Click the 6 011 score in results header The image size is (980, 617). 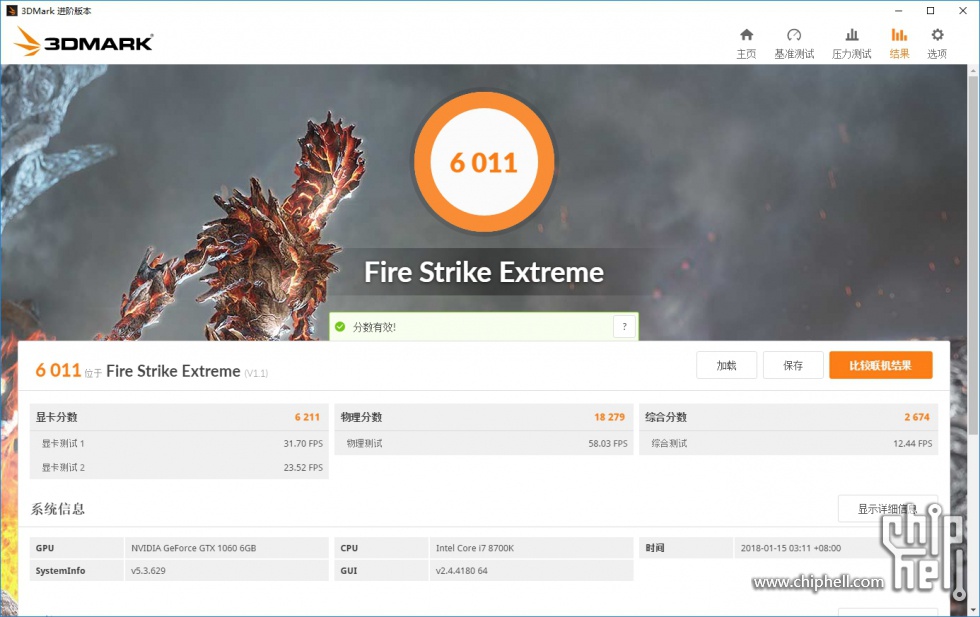[x=58, y=370]
